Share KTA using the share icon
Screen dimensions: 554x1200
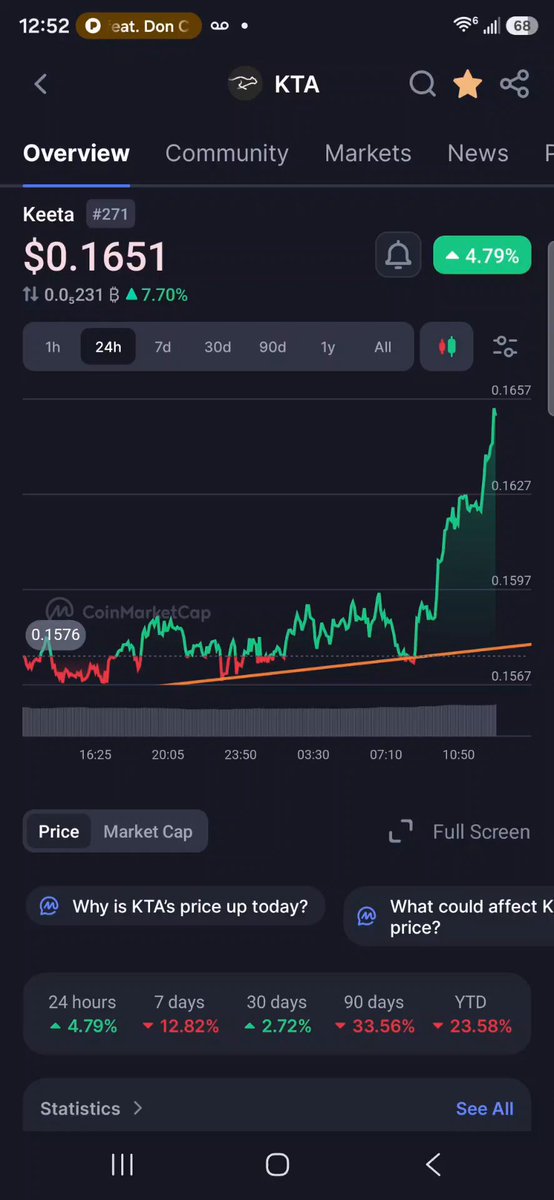pos(514,84)
